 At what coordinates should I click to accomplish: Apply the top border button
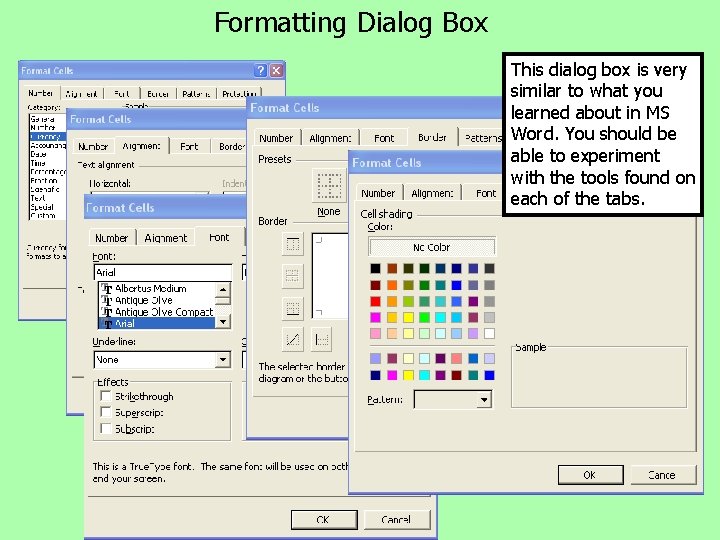coord(292,244)
